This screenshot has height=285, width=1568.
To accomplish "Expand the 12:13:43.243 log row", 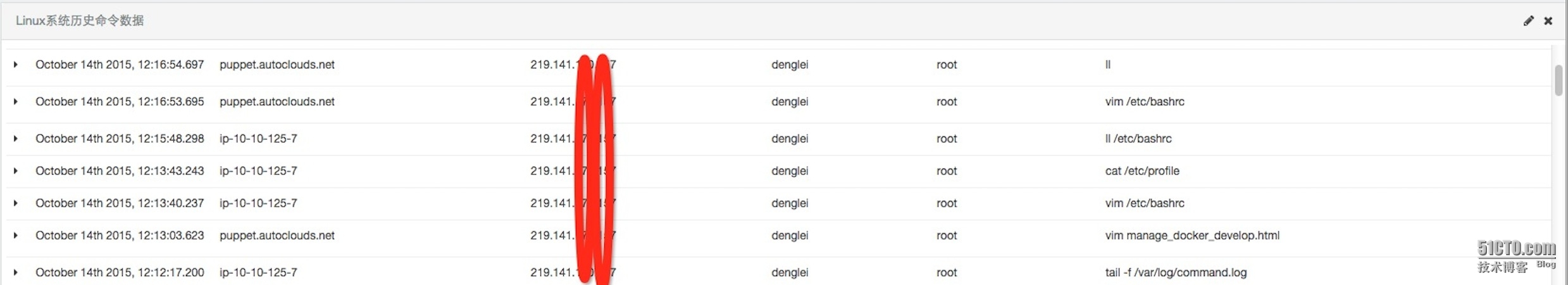I will pos(15,171).
